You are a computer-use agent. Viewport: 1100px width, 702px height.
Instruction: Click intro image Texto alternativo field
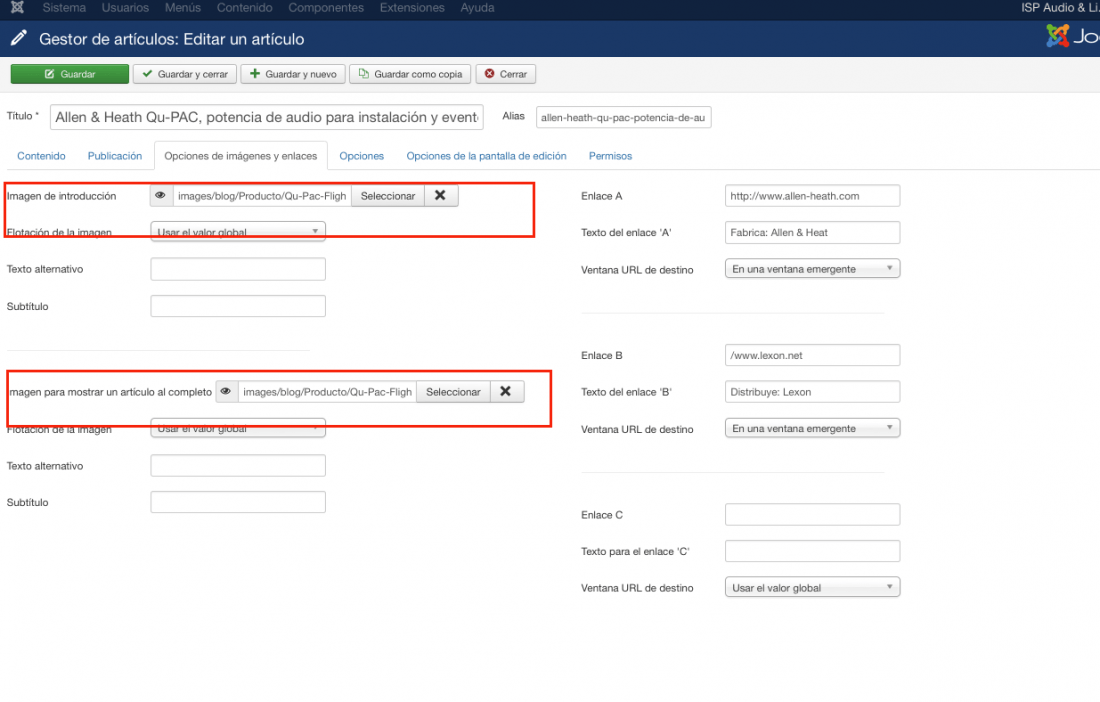tap(238, 269)
